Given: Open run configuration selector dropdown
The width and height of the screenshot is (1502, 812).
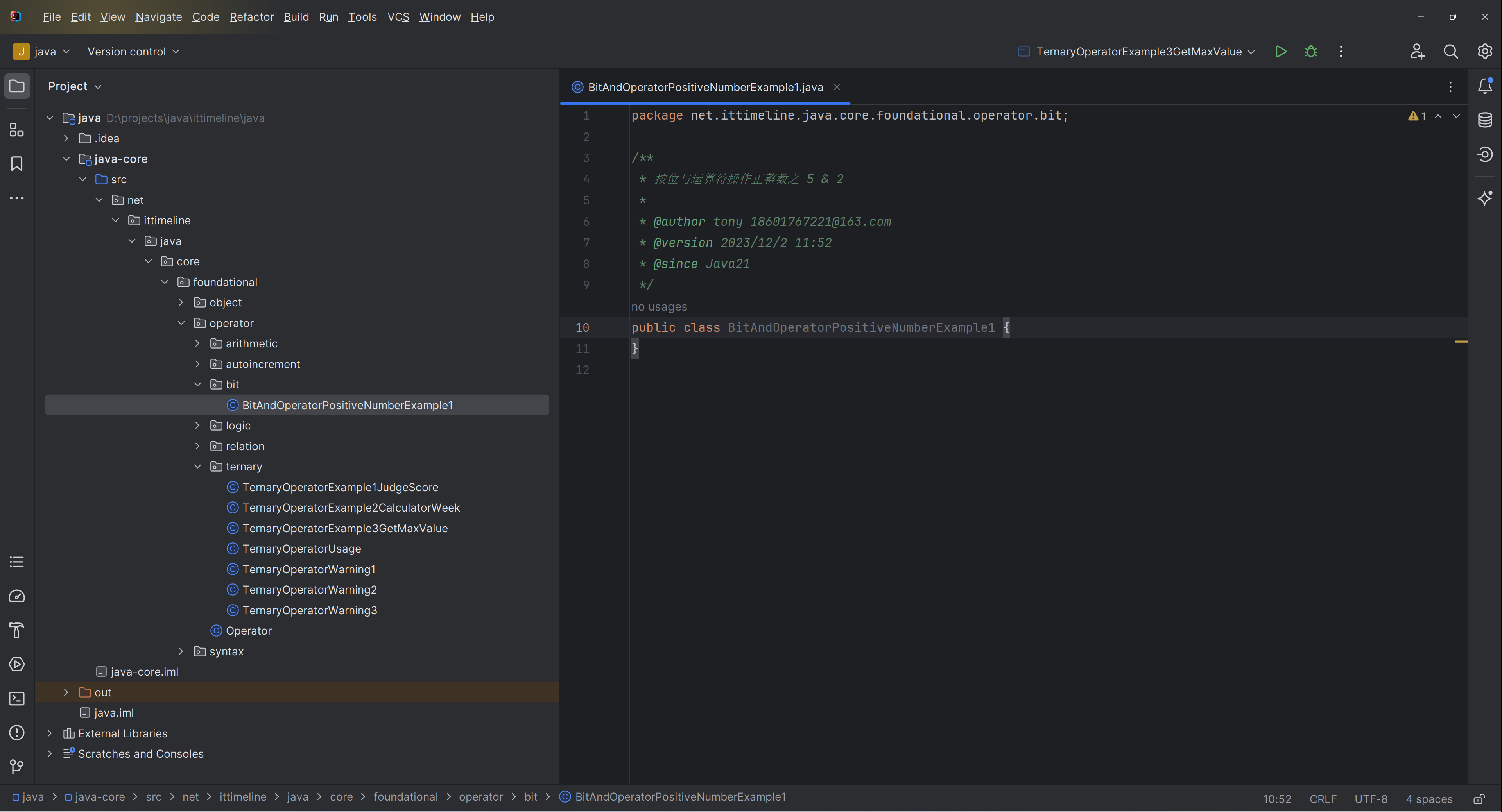Looking at the screenshot, I should [x=1136, y=51].
